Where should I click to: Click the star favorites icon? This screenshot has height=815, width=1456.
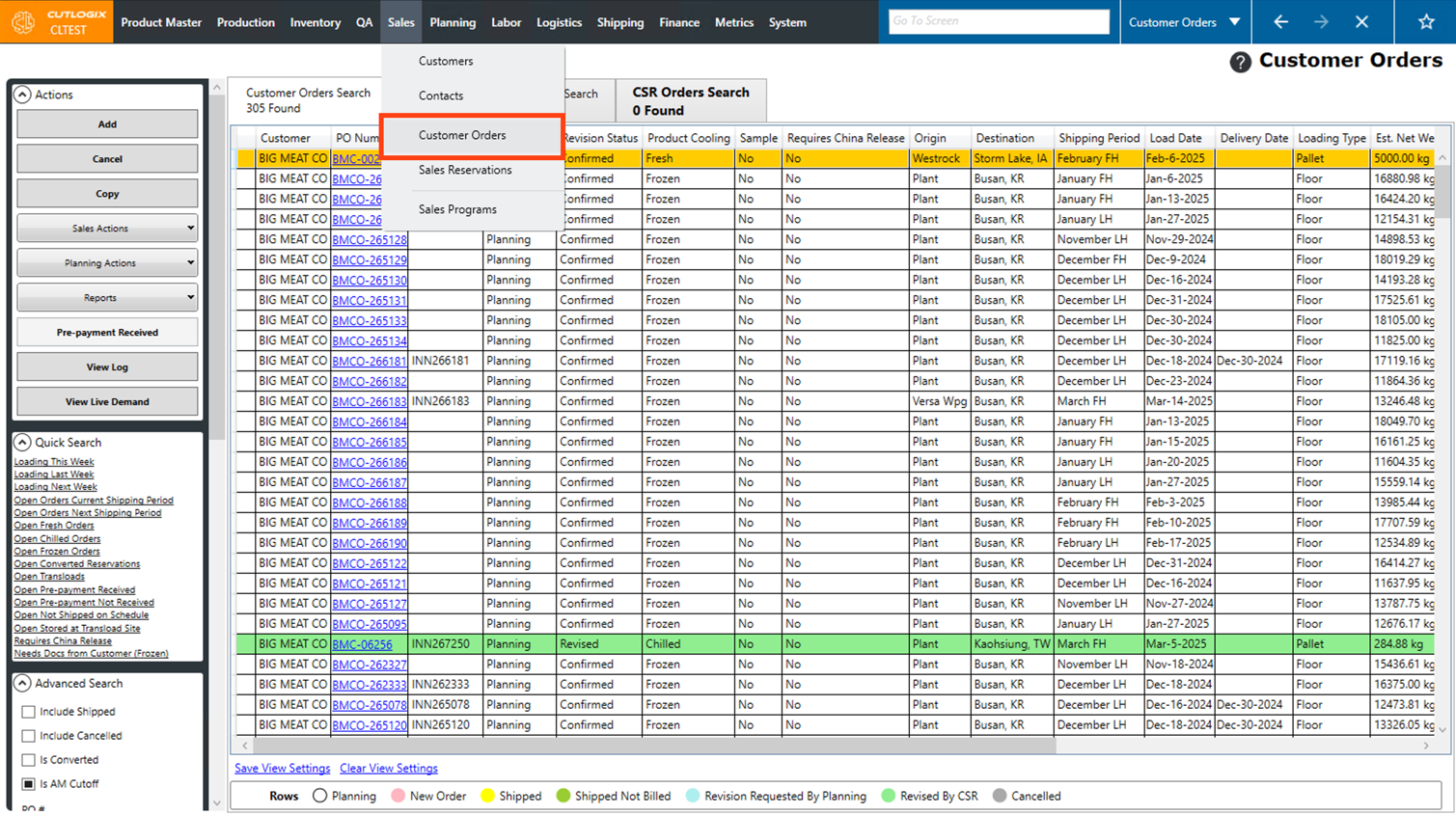click(x=1426, y=21)
